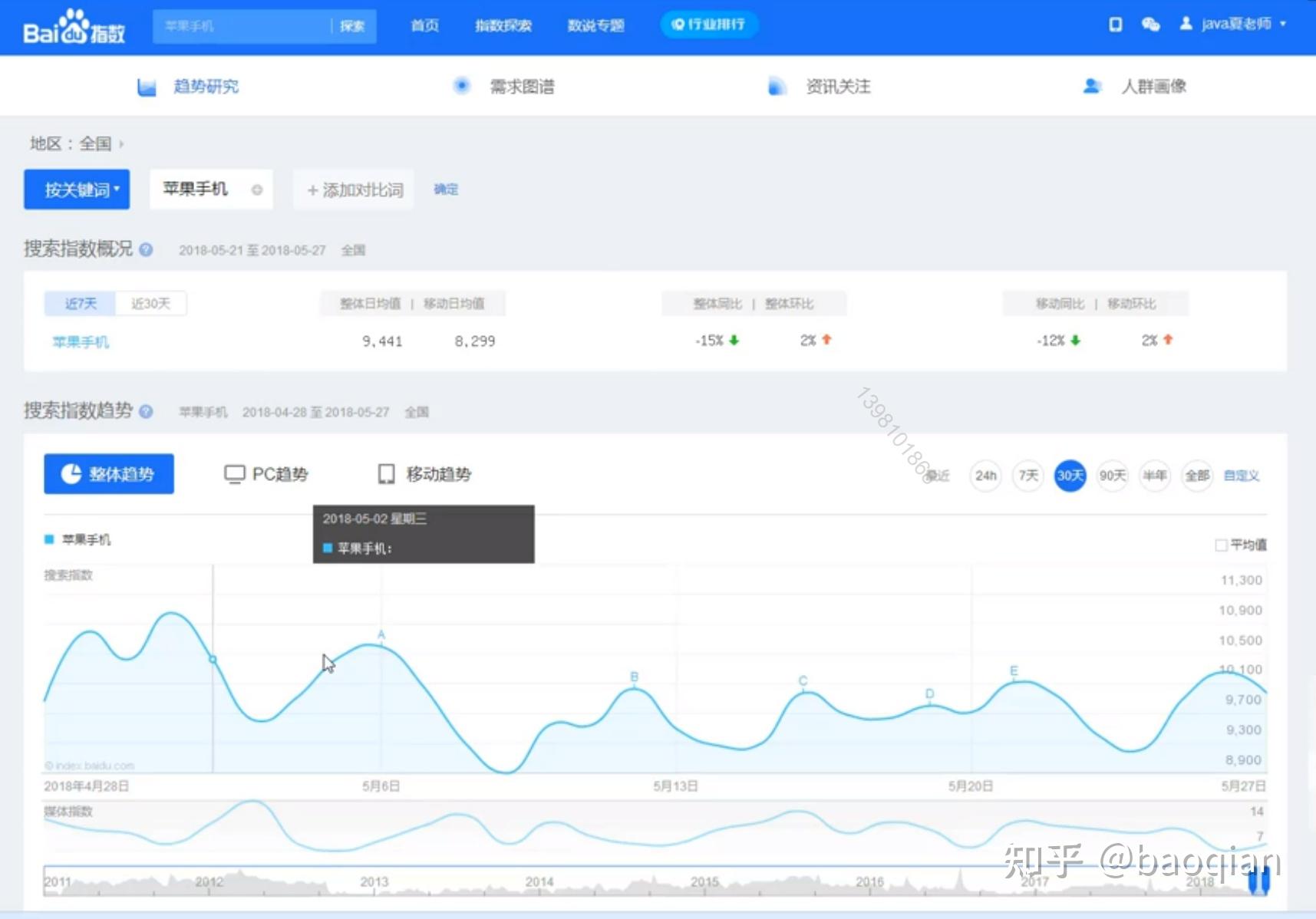
Task: Show the PC趋势 chart
Action: tap(266, 474)
